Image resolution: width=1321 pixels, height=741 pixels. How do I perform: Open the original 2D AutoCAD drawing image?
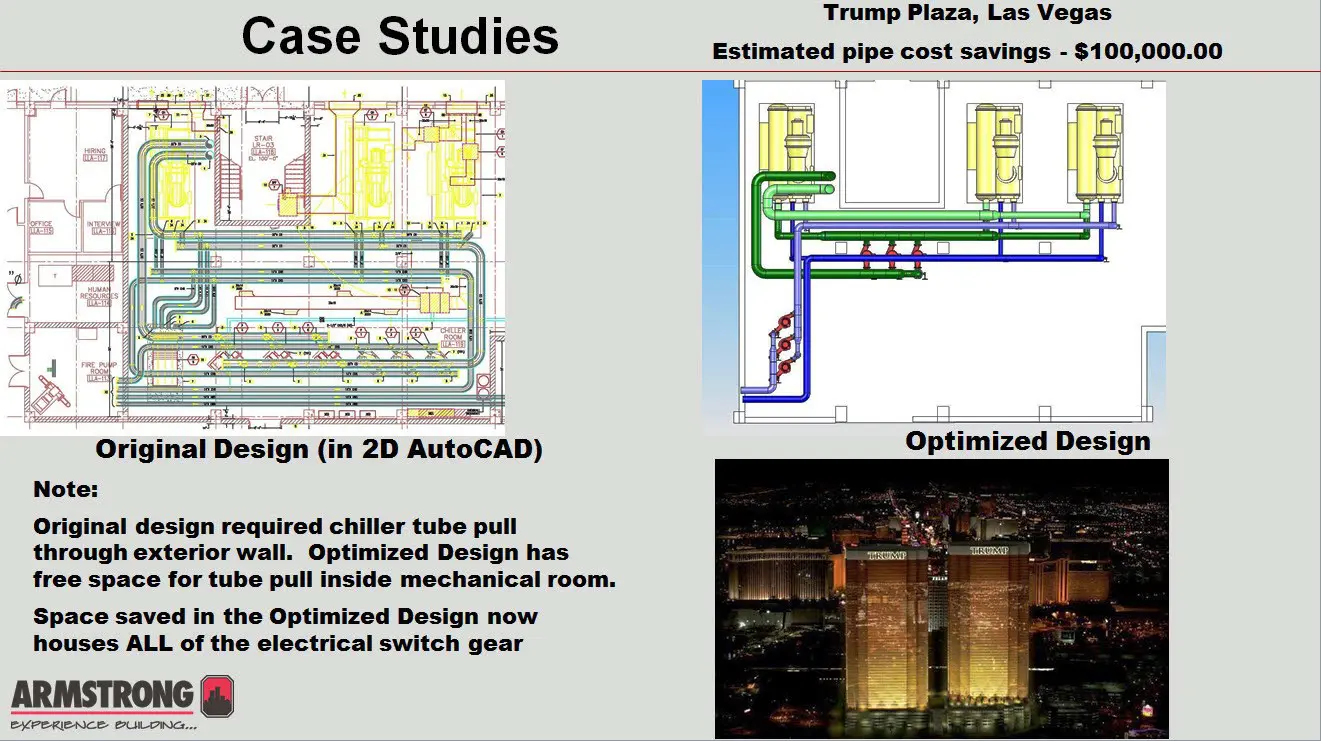tap(255, 258)
